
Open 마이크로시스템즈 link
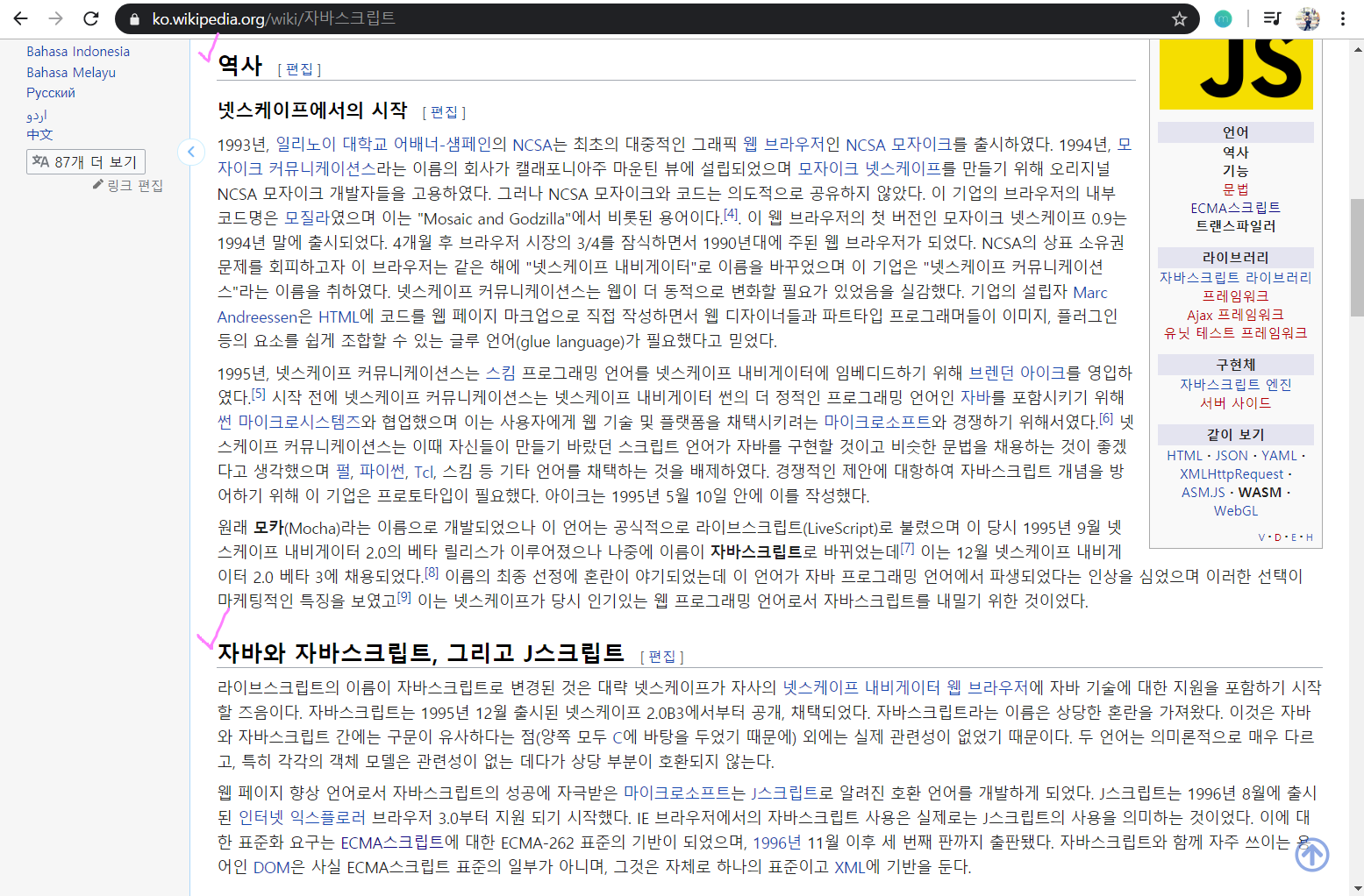point(289,422)
